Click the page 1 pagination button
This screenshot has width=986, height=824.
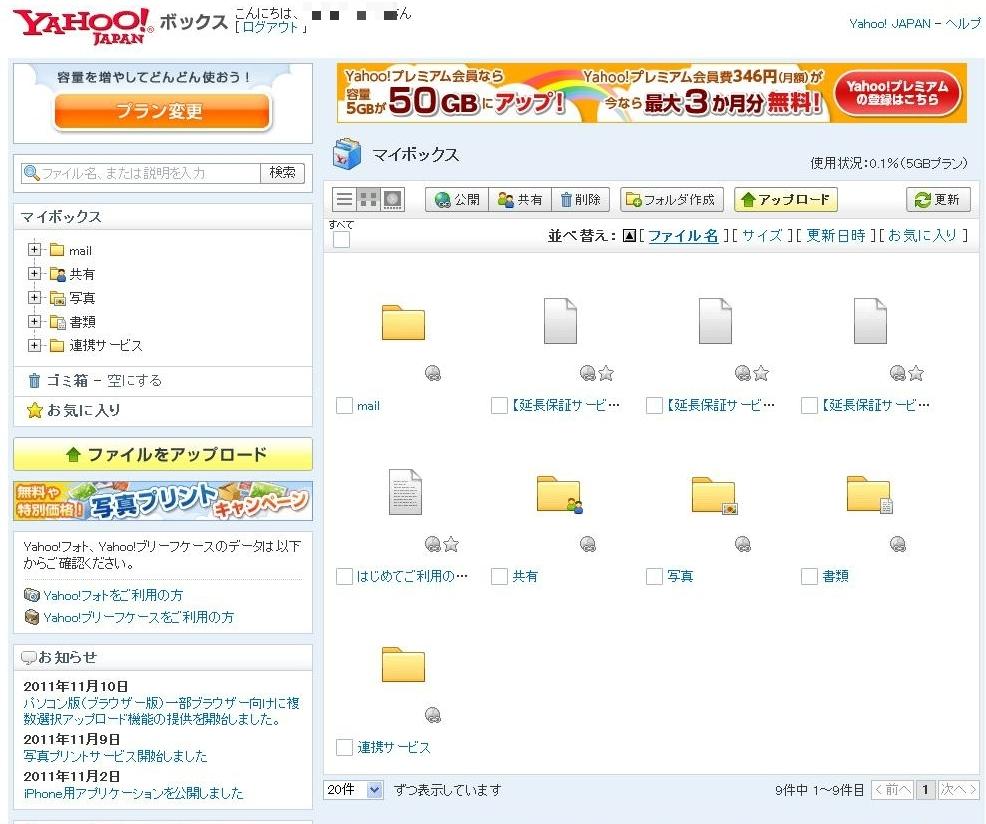tap(925, 789)
